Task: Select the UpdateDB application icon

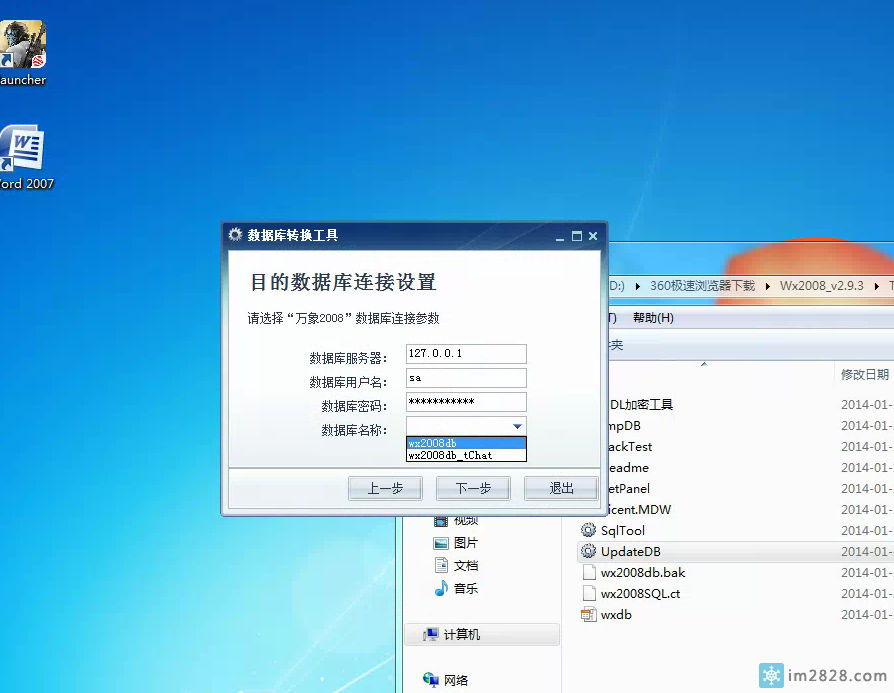Action: click(588, 552)
